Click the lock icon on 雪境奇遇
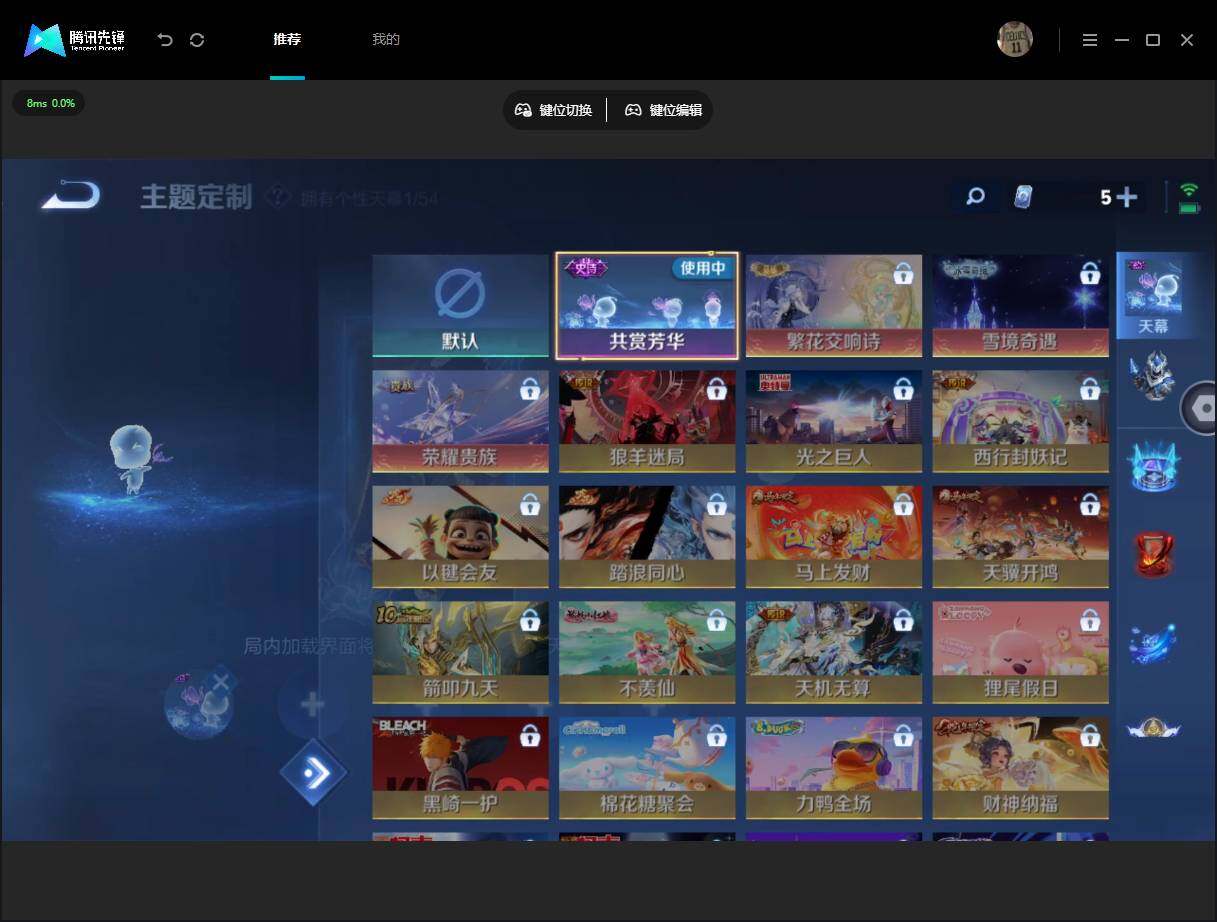Image resolution: width=1217 pixels, height=922 pixels. tap(1089, 273)
